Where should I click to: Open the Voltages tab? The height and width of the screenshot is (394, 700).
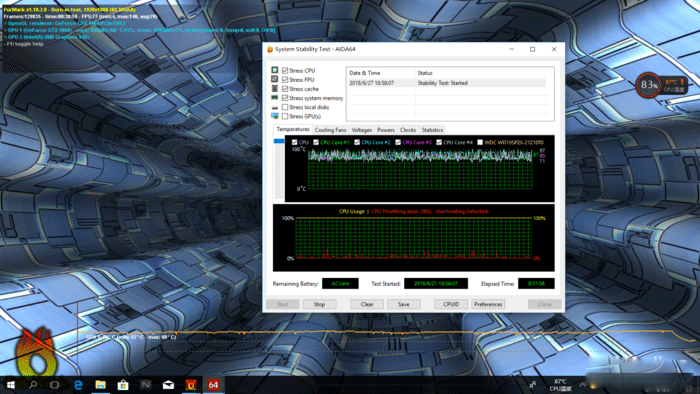pyautogui.click(x=362, y=130)
